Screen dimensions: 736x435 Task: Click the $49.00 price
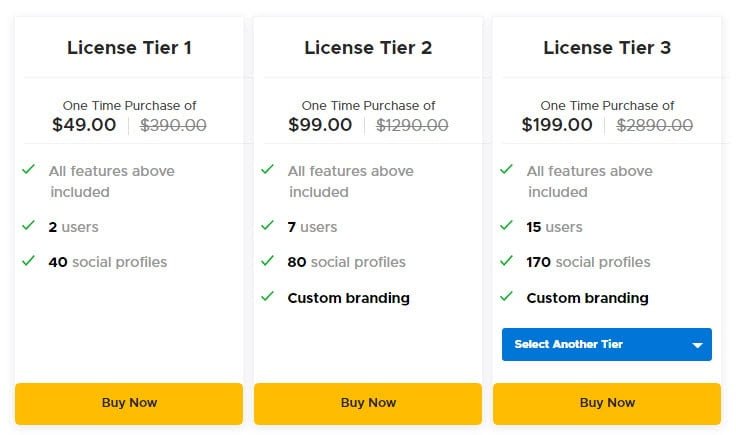pos(84,125)
